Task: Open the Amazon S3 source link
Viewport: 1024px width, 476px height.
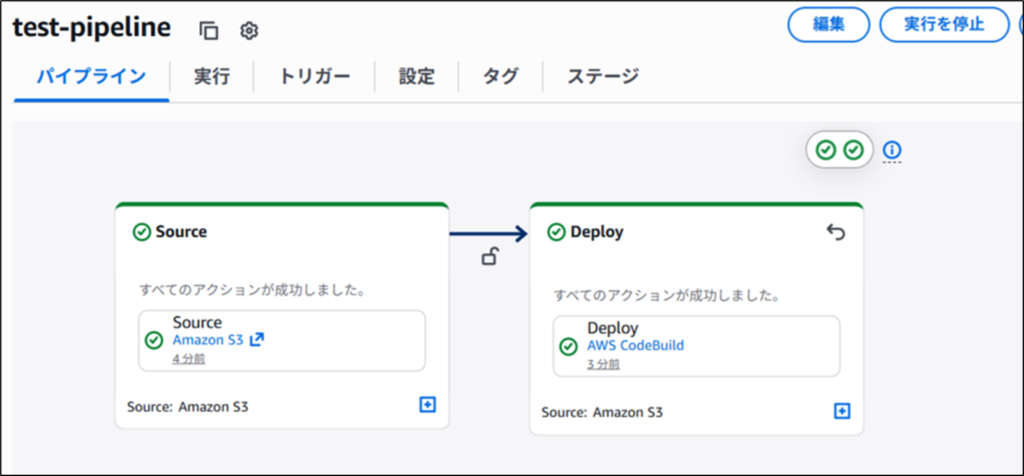Action: (x=208, y=340)
